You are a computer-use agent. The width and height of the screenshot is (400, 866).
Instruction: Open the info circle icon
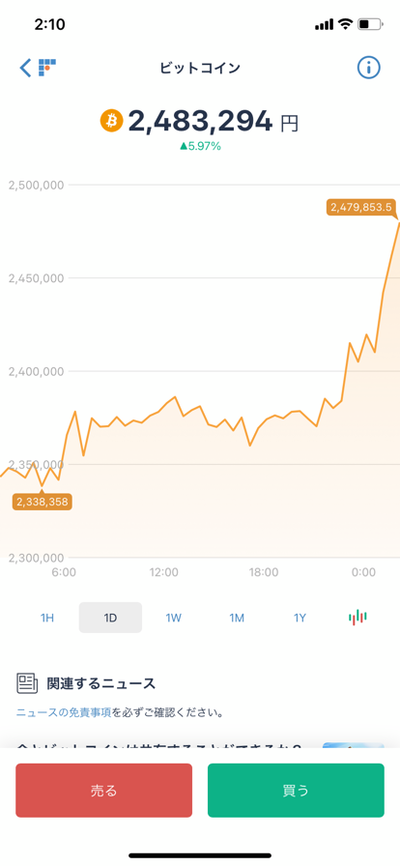[369, 68]
